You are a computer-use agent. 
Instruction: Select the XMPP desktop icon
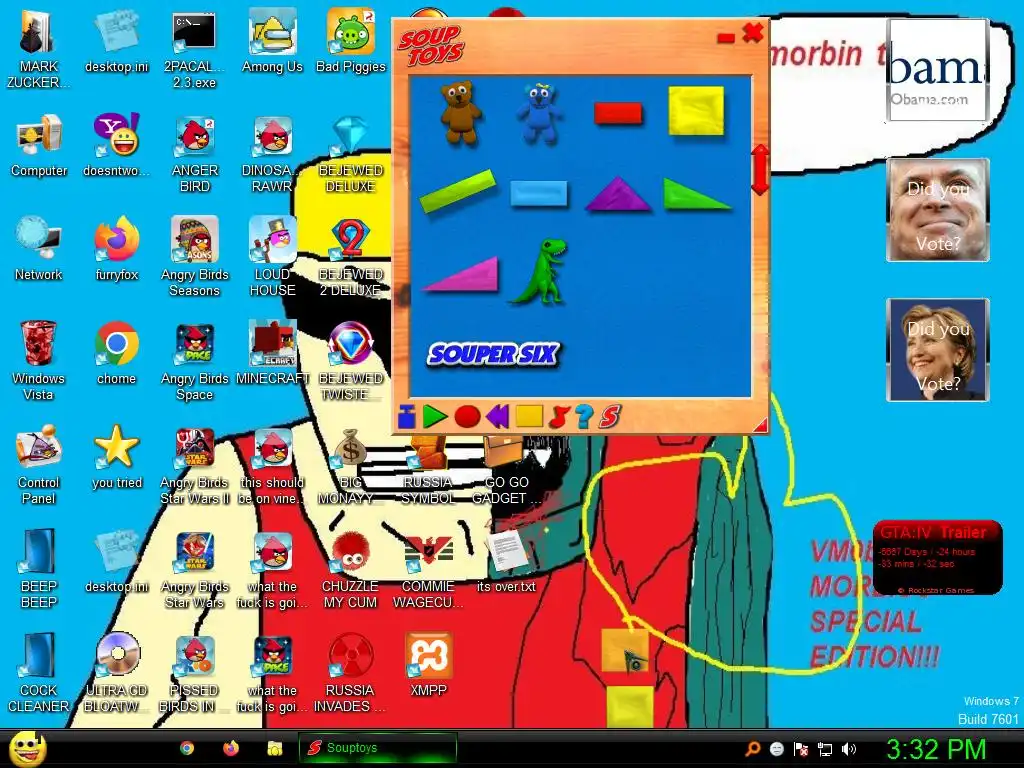(428, 664)
